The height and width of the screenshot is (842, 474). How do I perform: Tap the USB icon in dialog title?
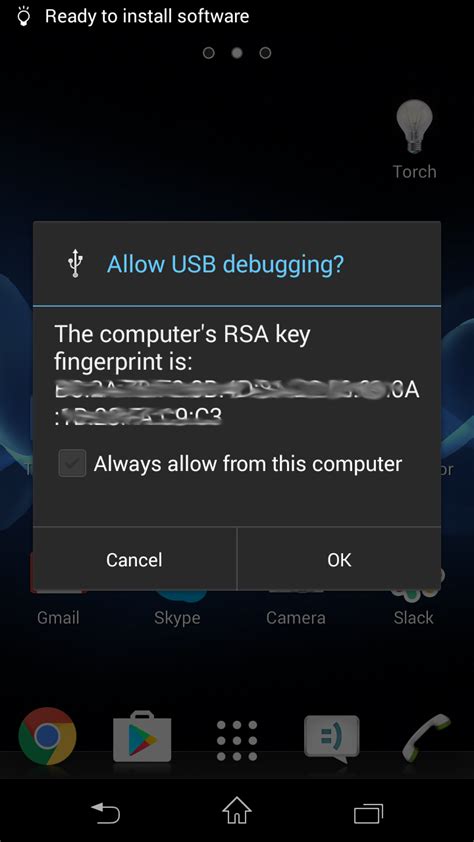(75, 264)
